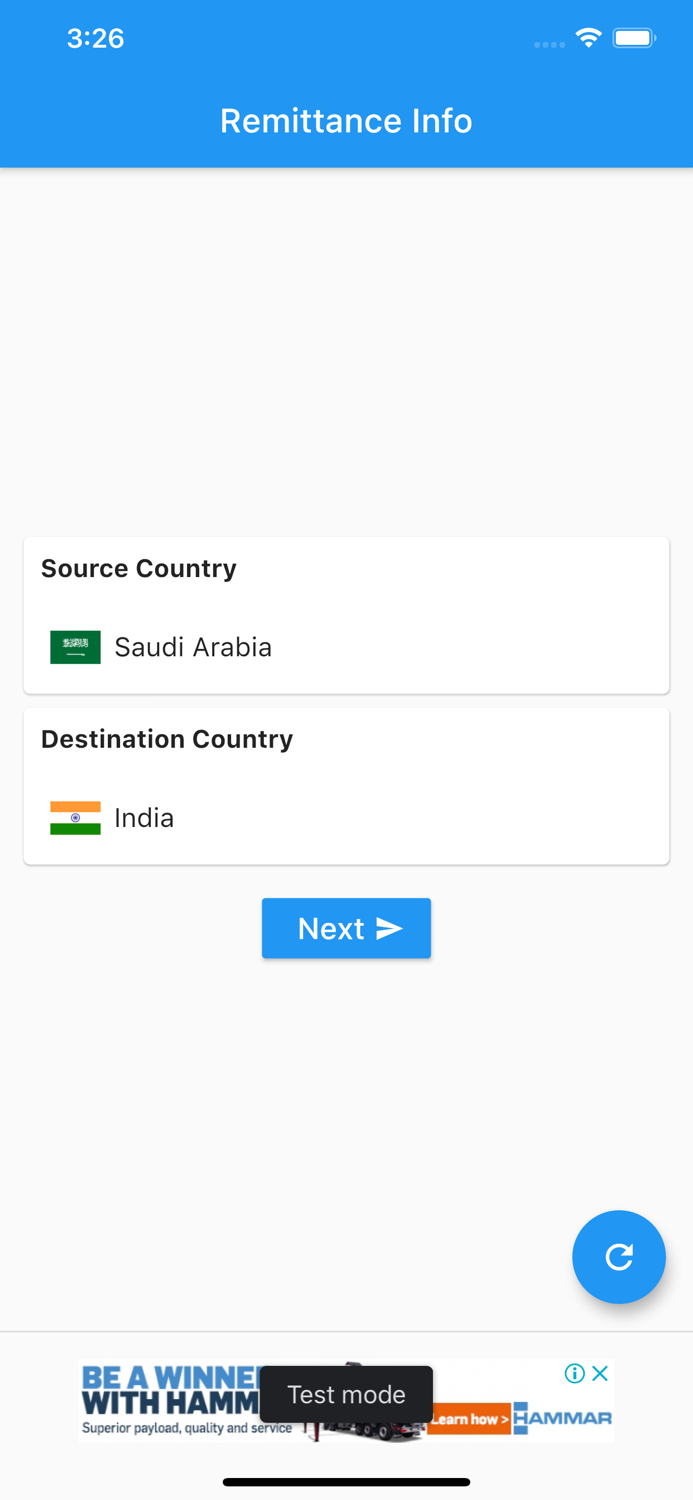This screenshot has height=1500, width=693.
Task: Open the Source Country selector
Action: (346, 615)
